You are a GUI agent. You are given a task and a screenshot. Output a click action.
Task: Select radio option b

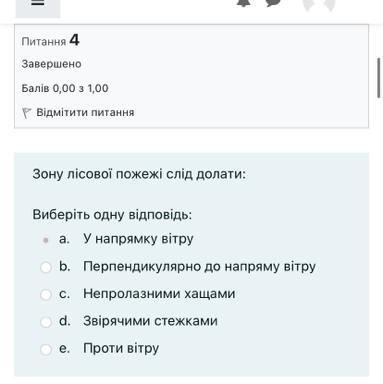[x=46, y=267]
